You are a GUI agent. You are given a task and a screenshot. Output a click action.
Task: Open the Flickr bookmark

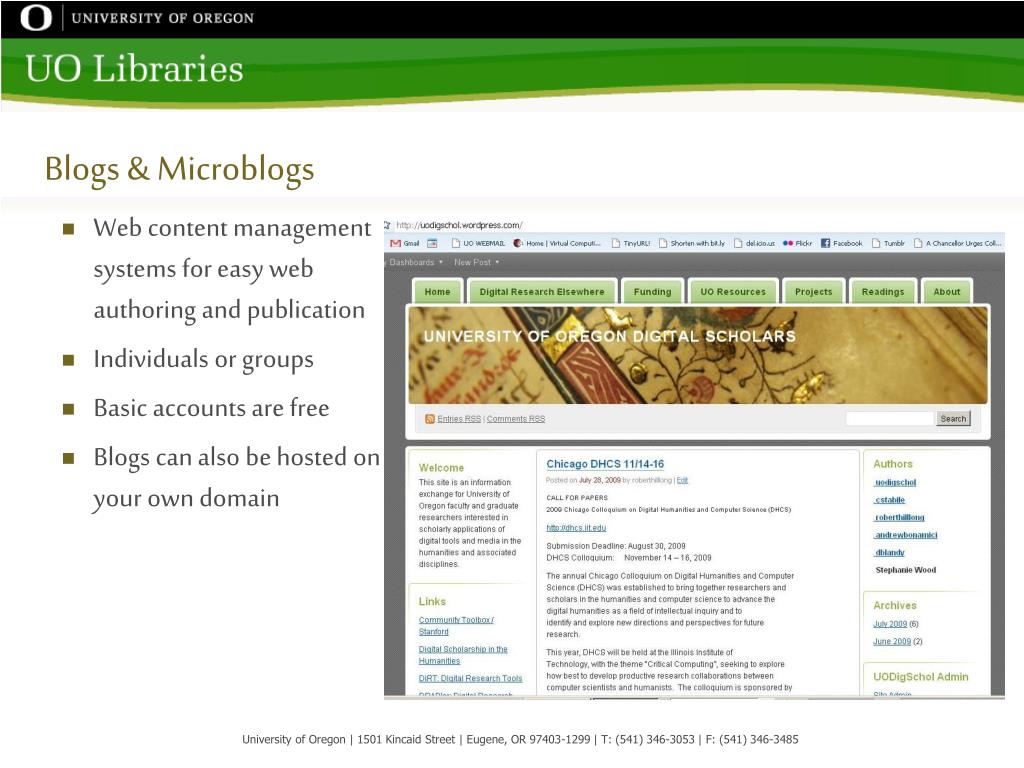[797, 244]
